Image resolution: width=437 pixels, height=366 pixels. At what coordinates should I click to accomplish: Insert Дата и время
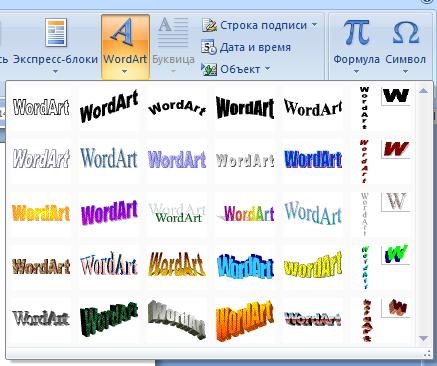tap(246, 47)
